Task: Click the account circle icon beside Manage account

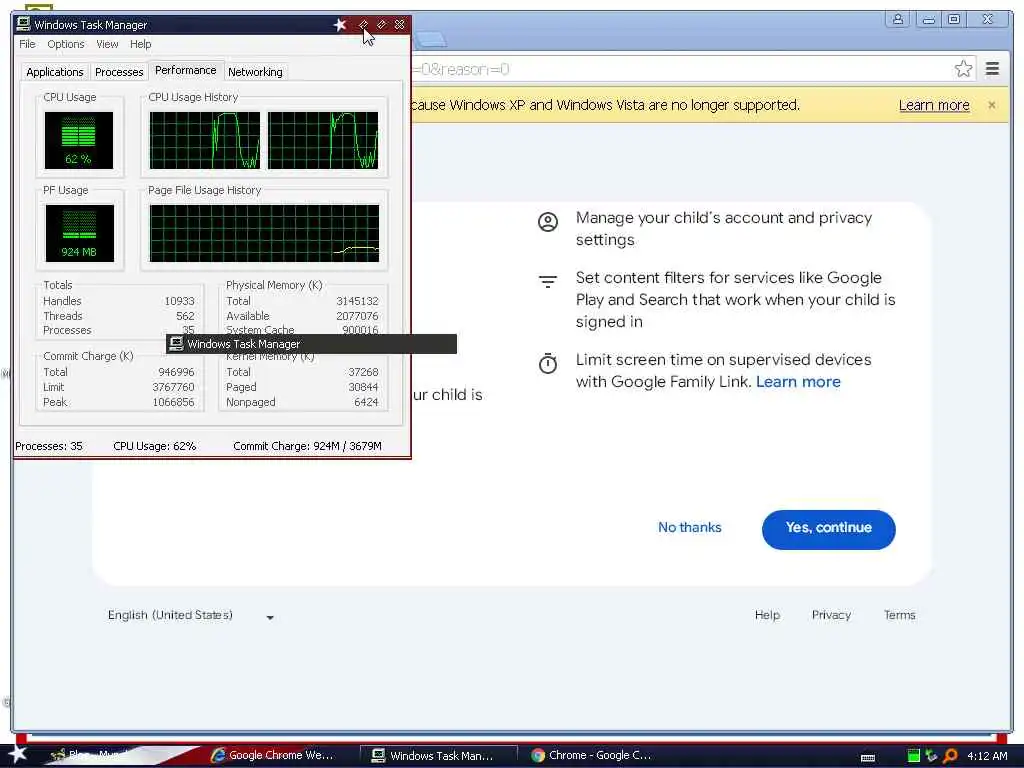Action: coord(547,222)
